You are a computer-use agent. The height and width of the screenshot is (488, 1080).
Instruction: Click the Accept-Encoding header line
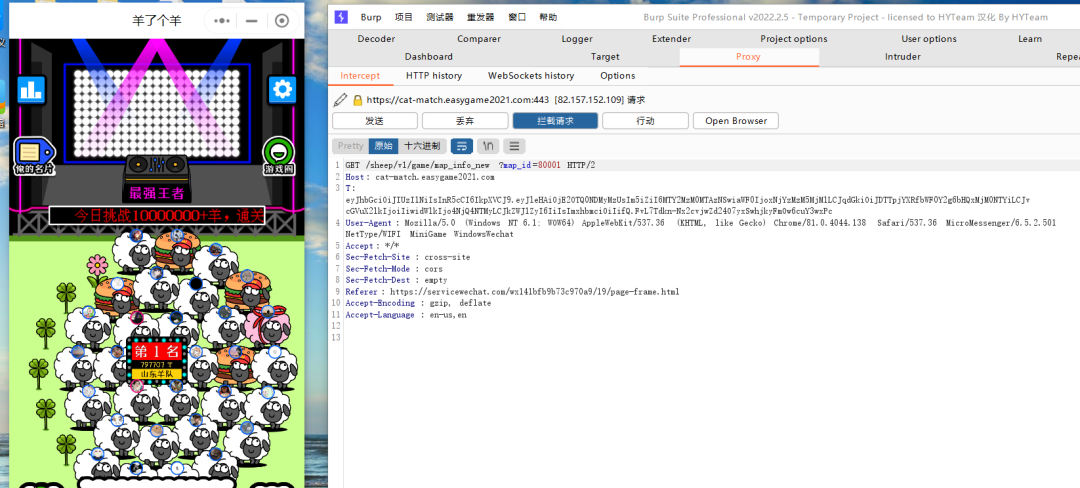(x=418, y=303)
